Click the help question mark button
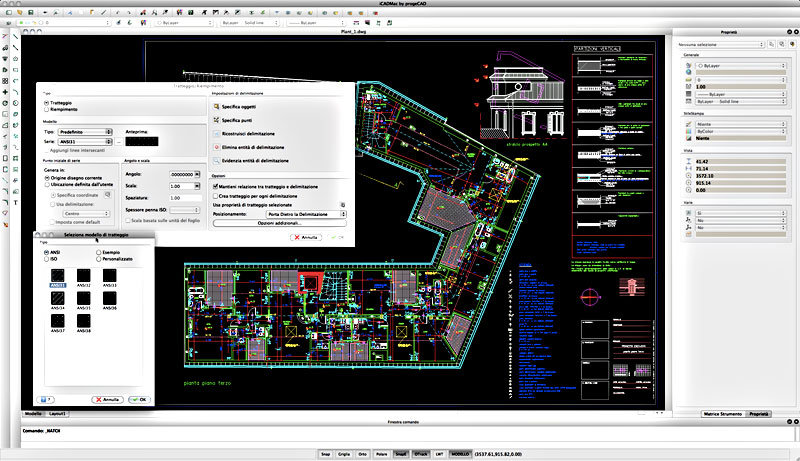 coord(47,398)
